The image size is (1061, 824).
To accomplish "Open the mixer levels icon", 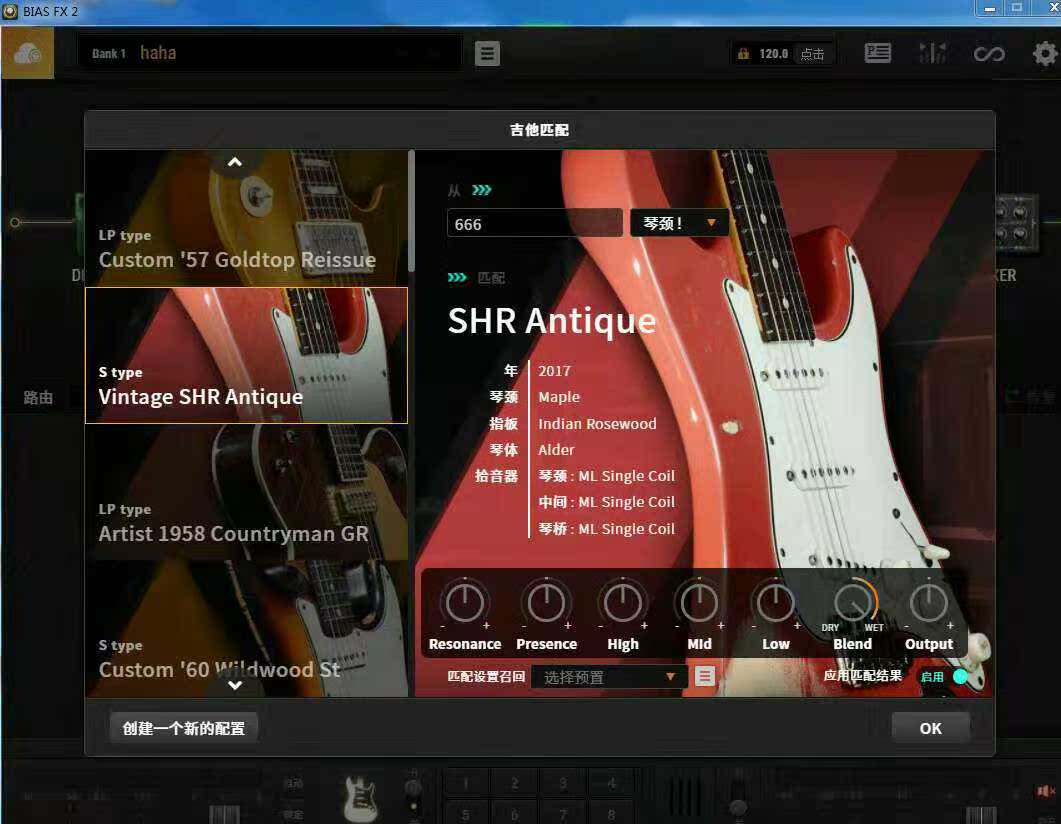I will [933, 53].
